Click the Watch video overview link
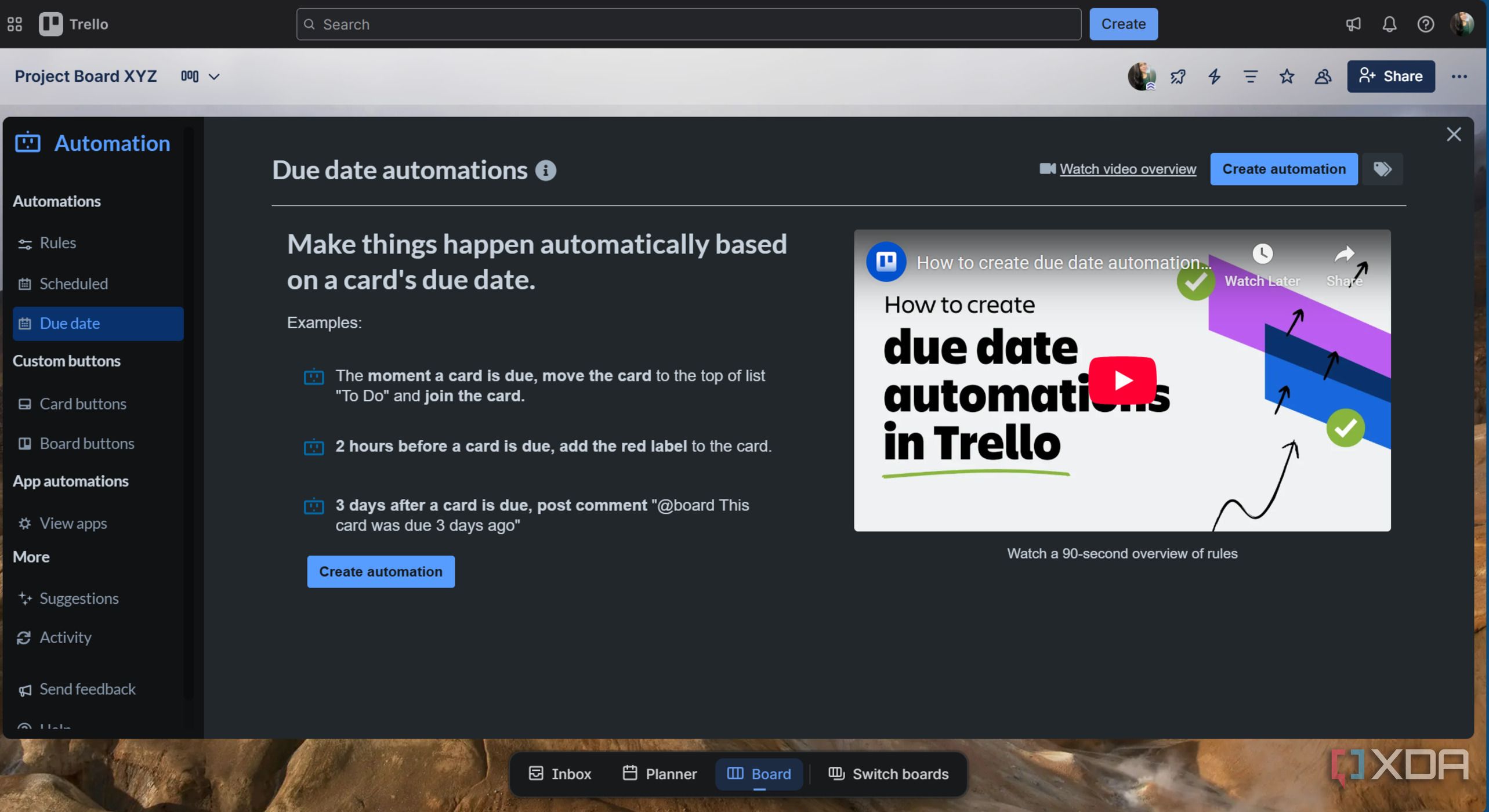Screen dimensions: 1489x812 [1127, 169]
